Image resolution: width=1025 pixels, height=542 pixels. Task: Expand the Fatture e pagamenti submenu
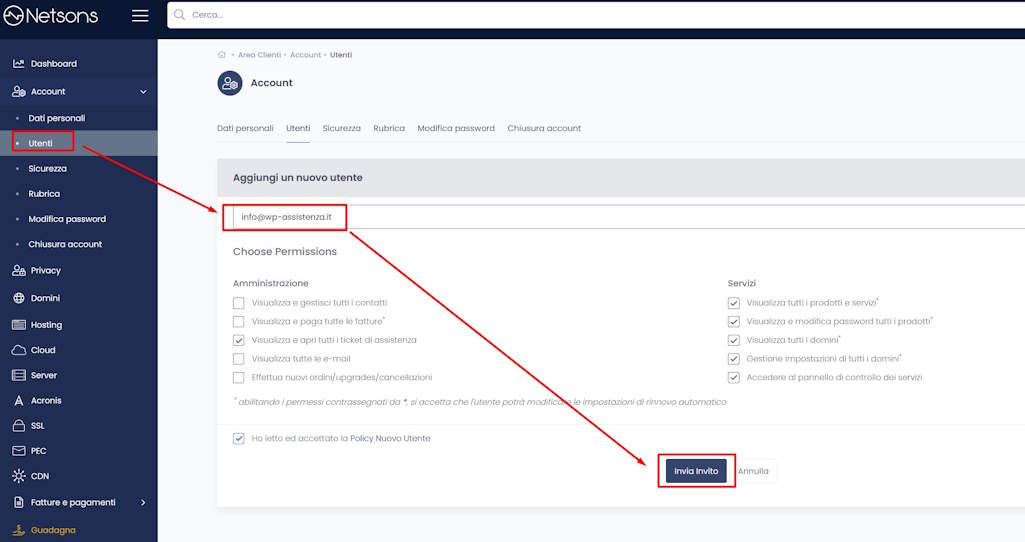tap(143, 502)
